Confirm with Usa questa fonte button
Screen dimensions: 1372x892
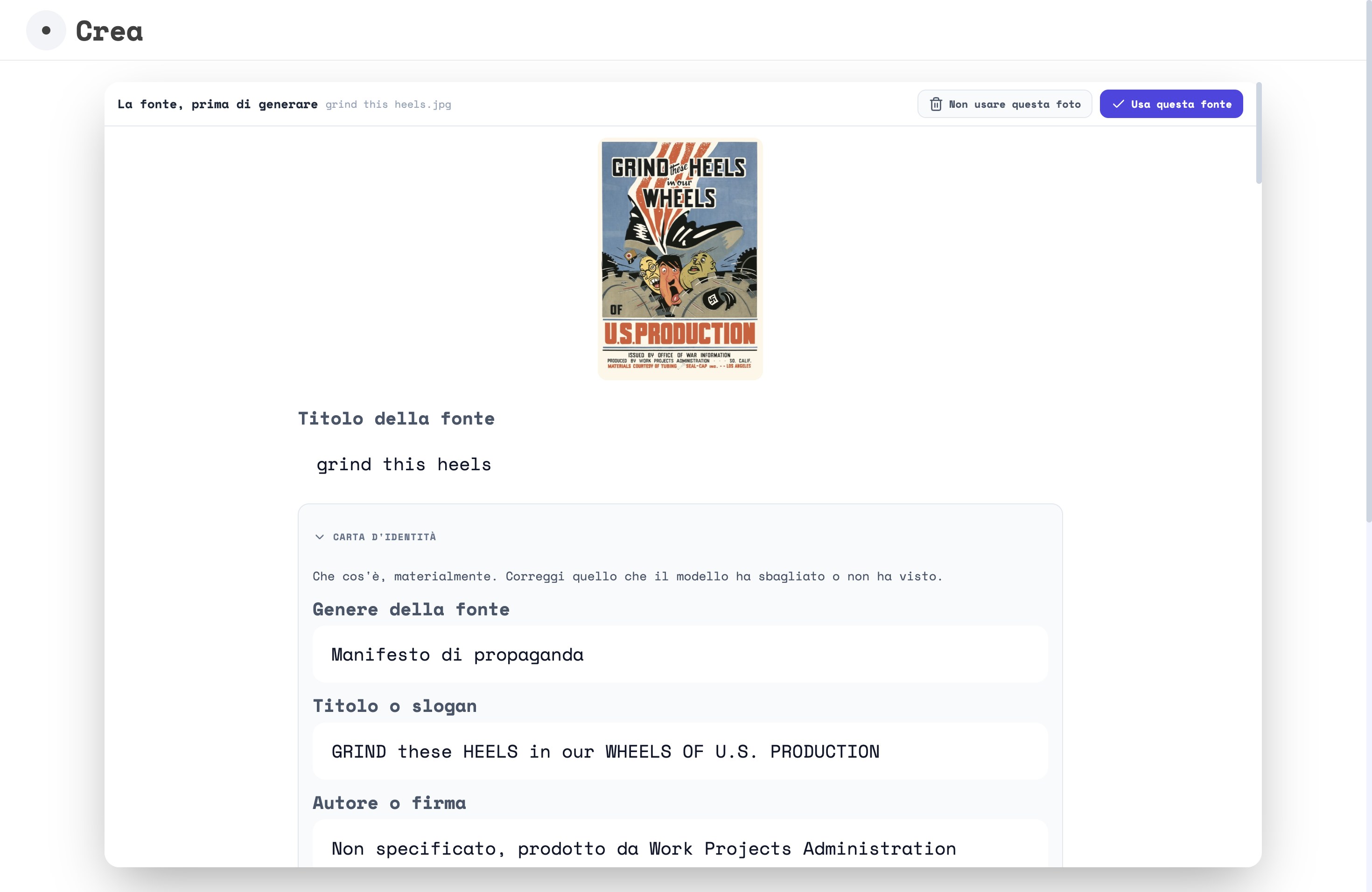(x=1171, y=105)
